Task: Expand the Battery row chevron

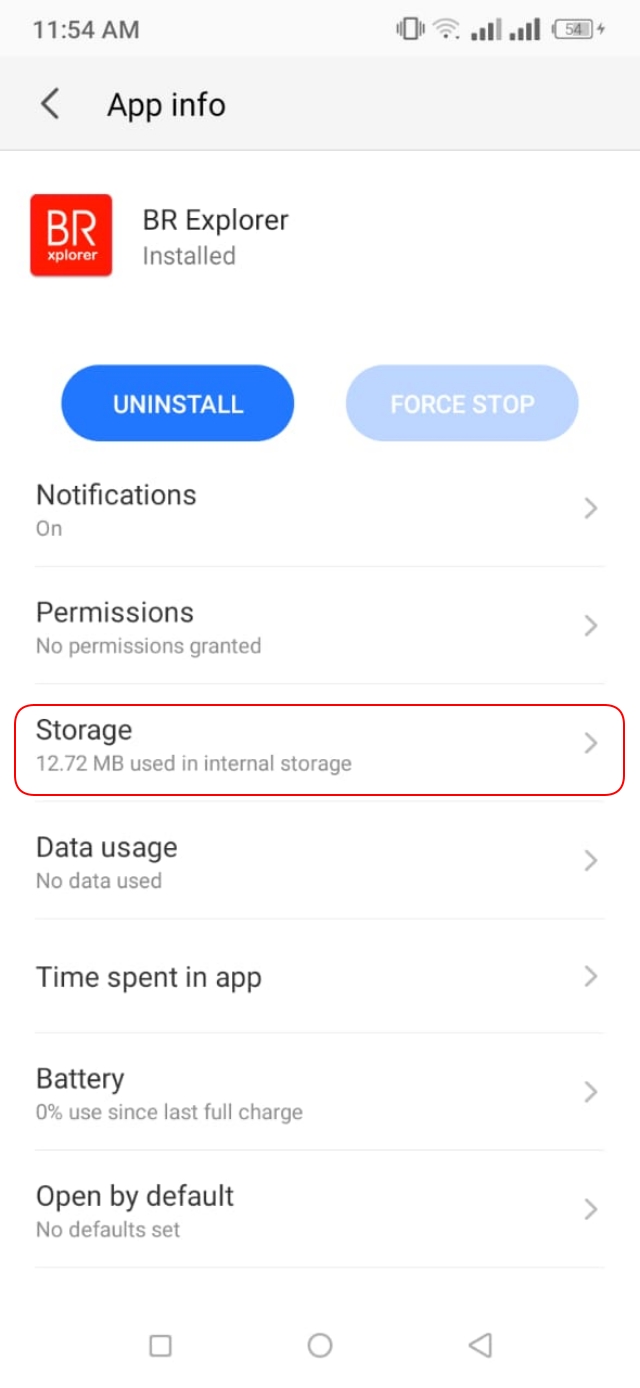Action: point(591,1092)
